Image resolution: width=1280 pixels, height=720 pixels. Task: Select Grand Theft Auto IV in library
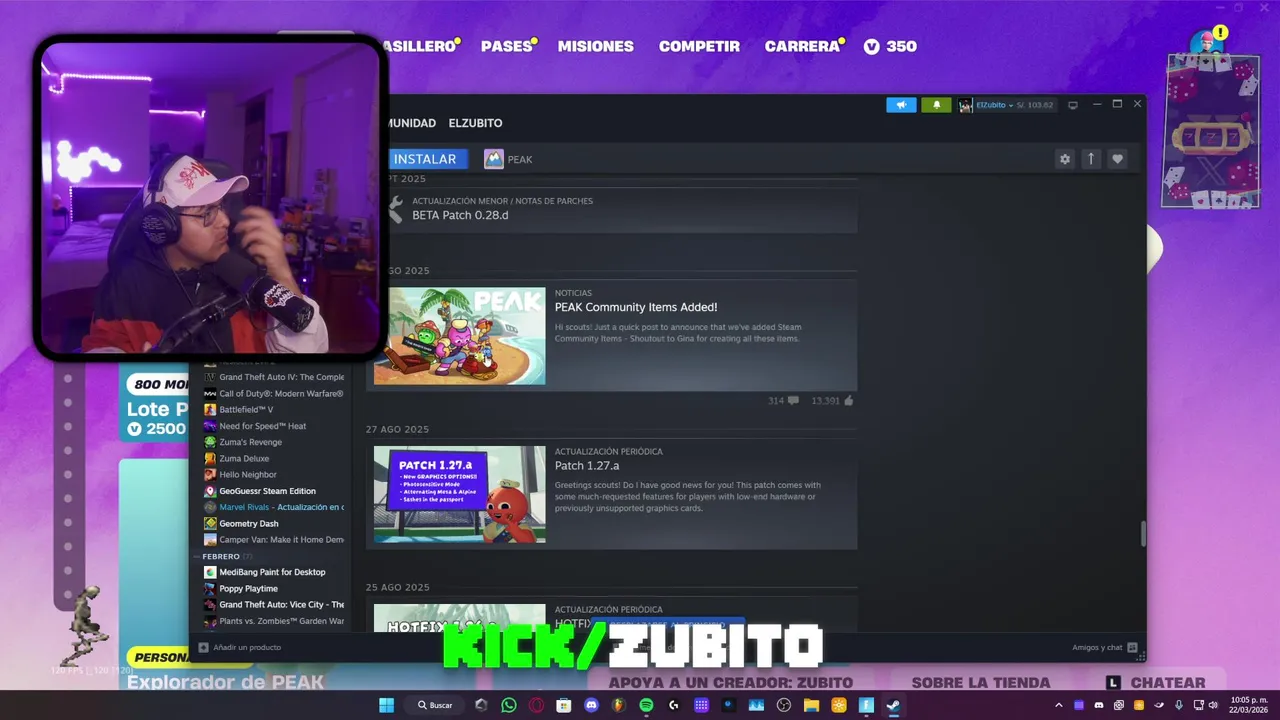pos(274,377)
